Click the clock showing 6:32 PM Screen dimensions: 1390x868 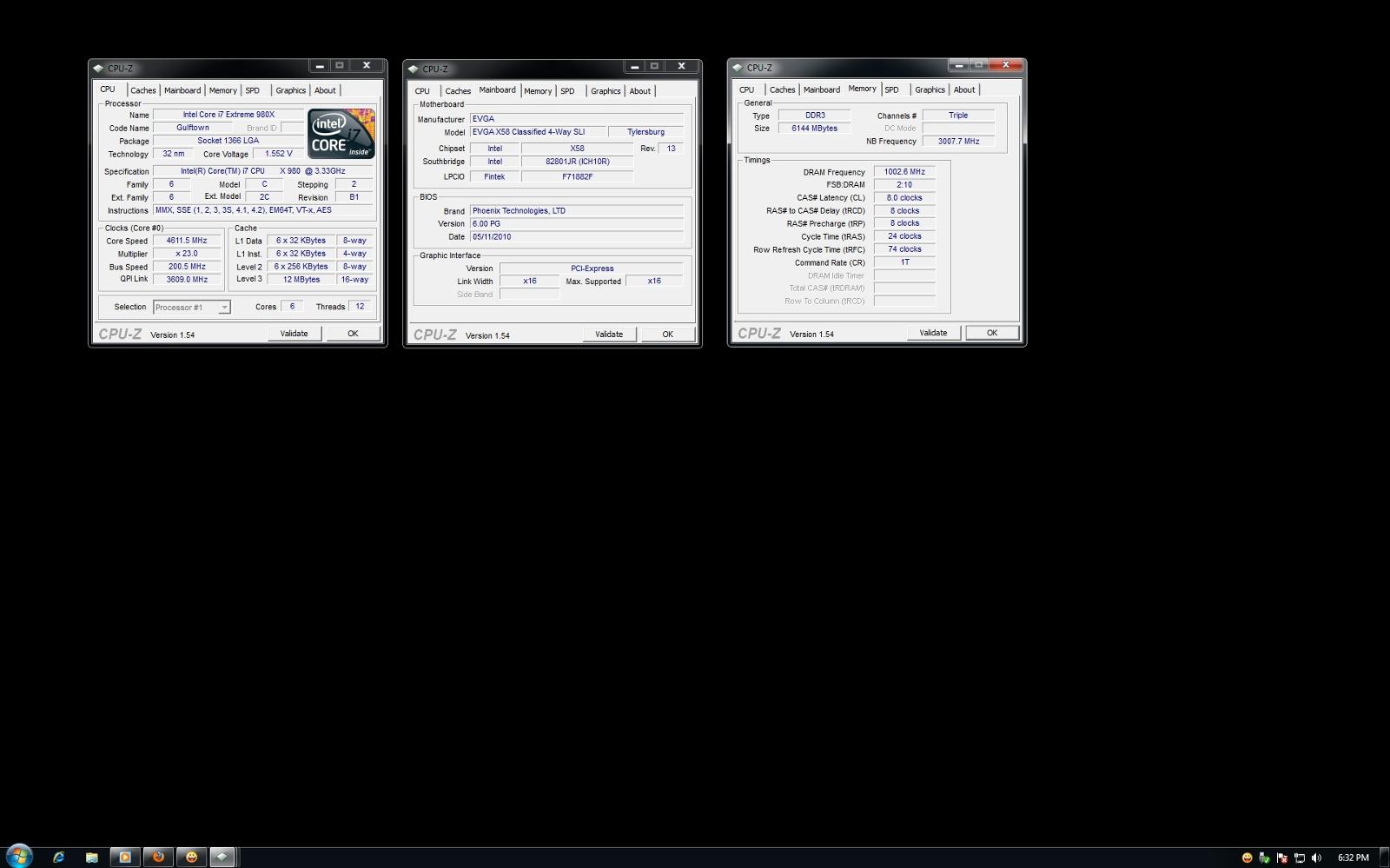tap(1354, 858)
